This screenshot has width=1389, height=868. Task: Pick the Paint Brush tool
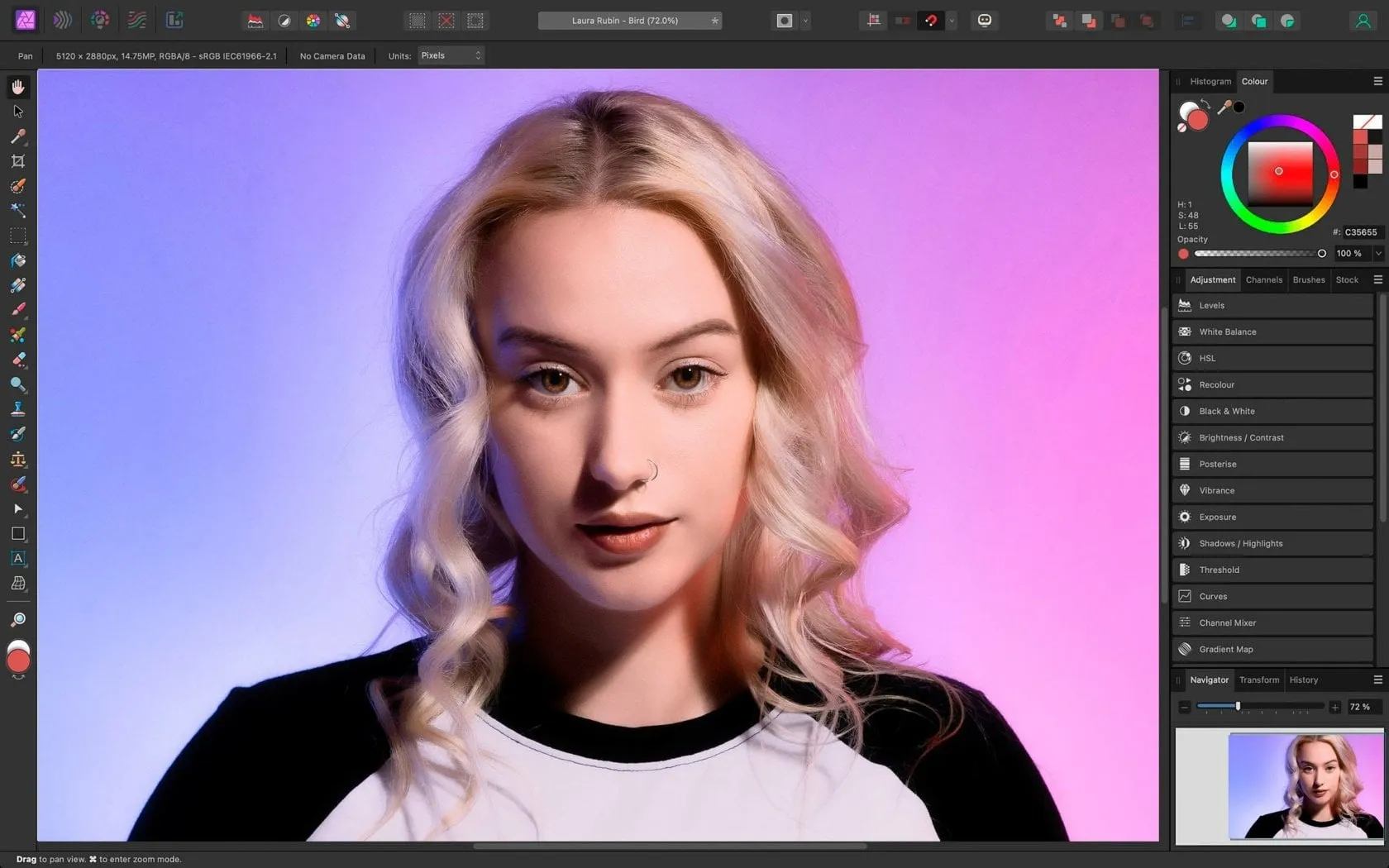pyautogui.click(x=18, y=310)
